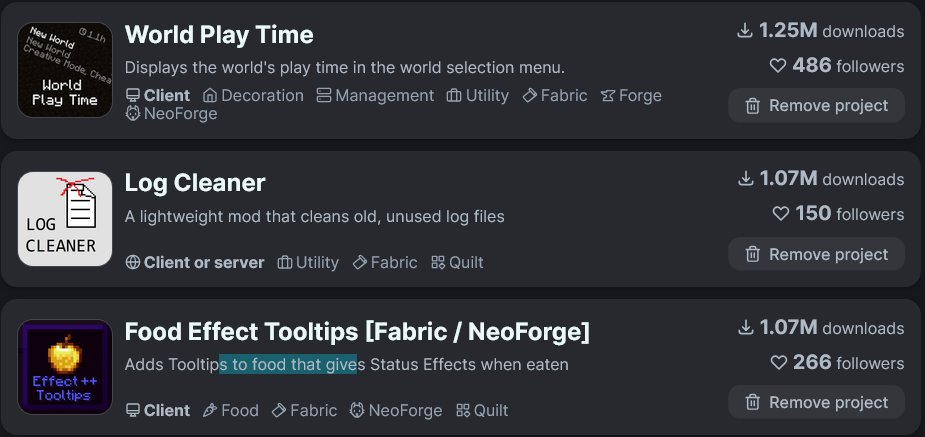The image size is (925, 437).
Task: Remove the Log Cleaner project
Action: pyautogui.click(x=816, y=254)
